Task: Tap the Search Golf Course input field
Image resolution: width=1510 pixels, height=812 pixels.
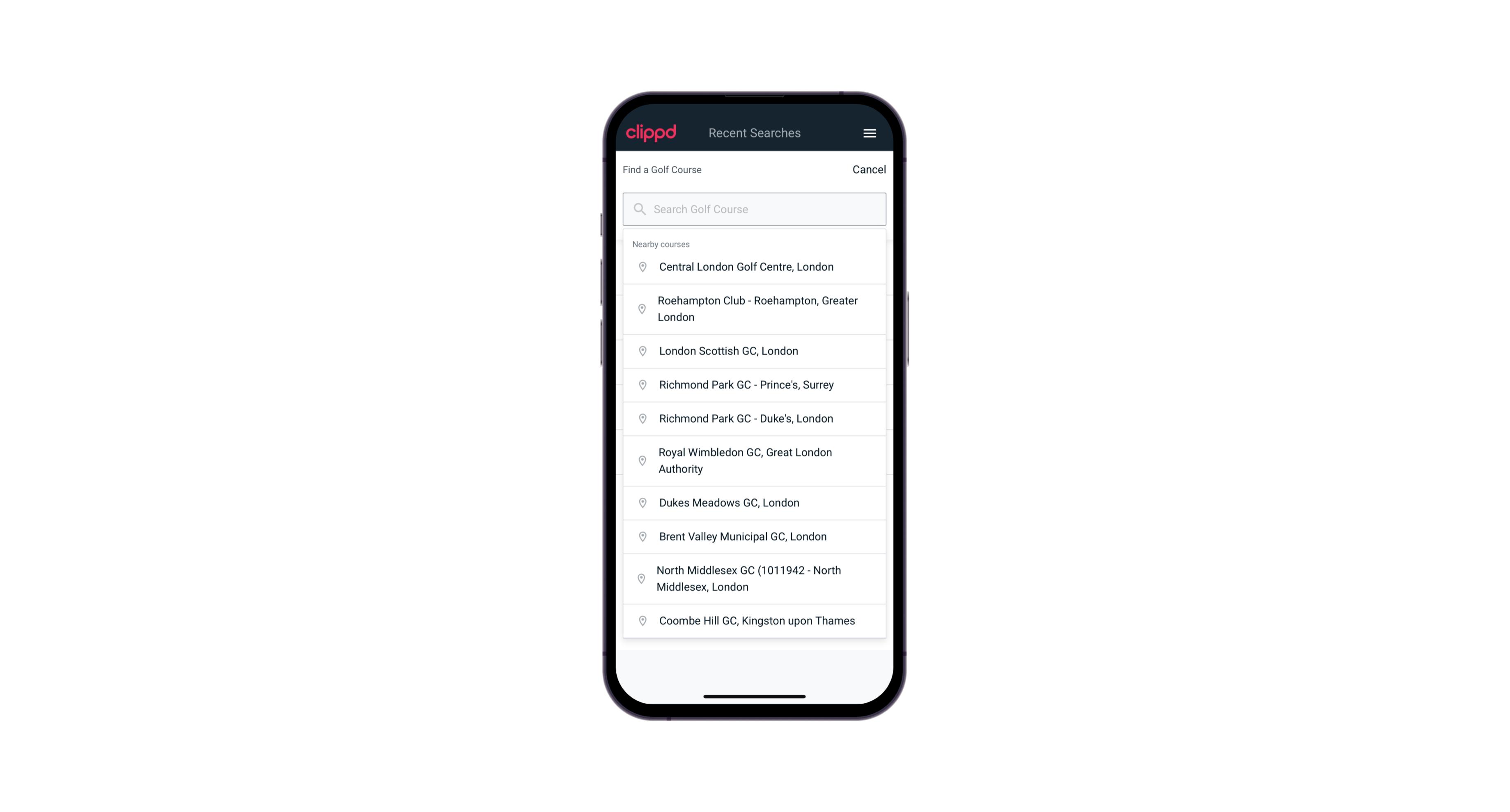Action: (x=754, y=208)
